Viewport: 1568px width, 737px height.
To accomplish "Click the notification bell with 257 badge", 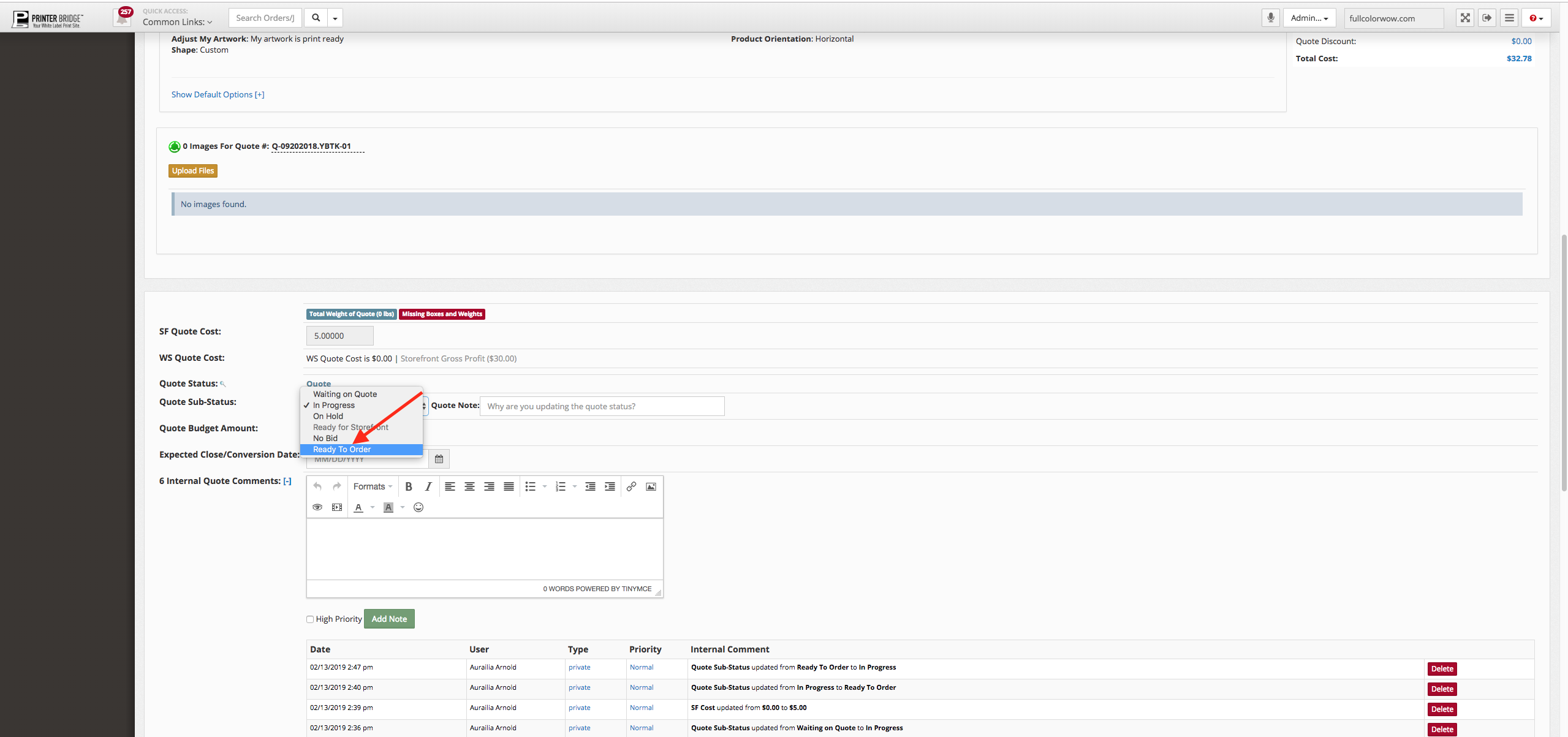I will (123, 18).
